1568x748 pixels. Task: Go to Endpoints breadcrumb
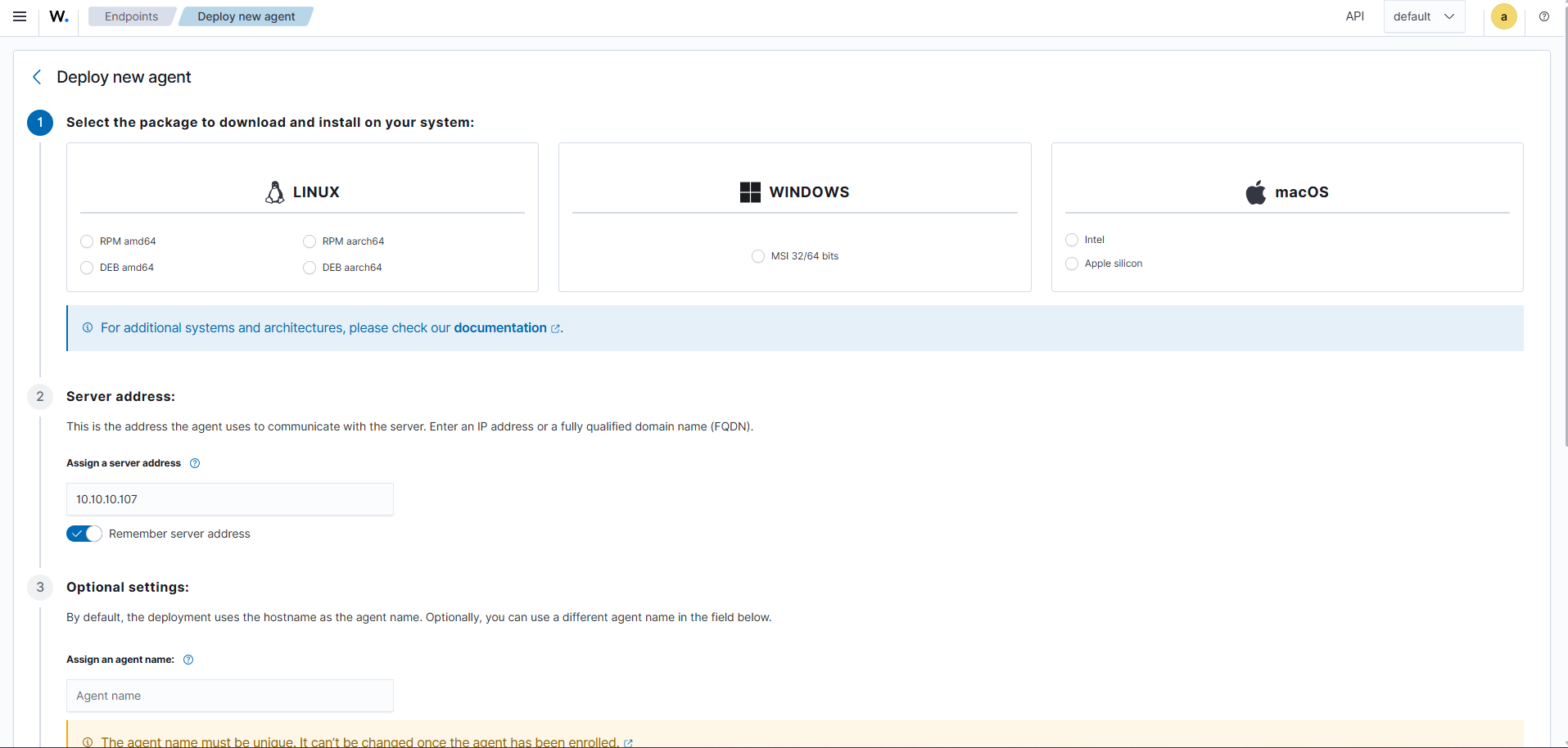point(131,16)
